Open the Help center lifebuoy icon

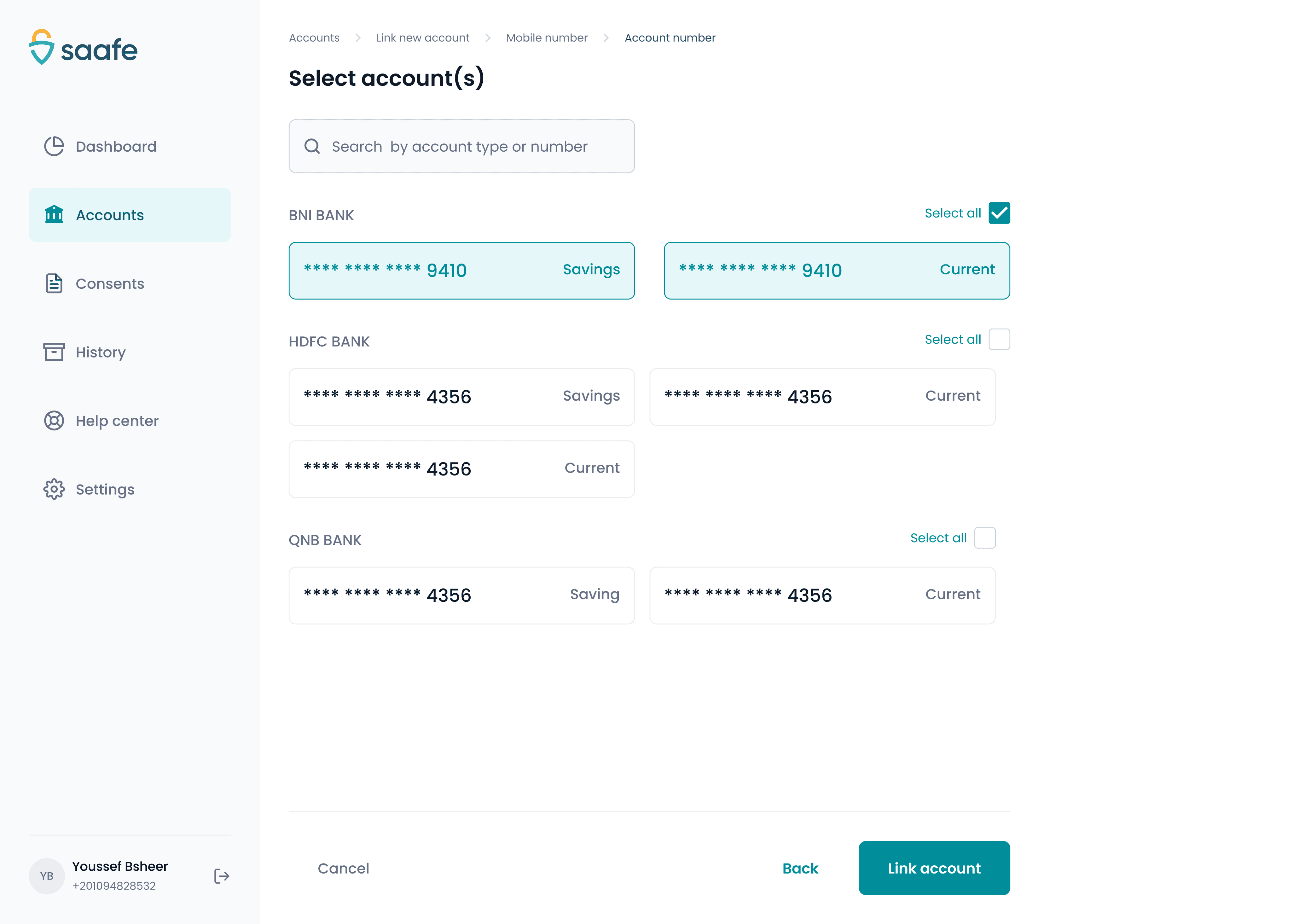54,421
